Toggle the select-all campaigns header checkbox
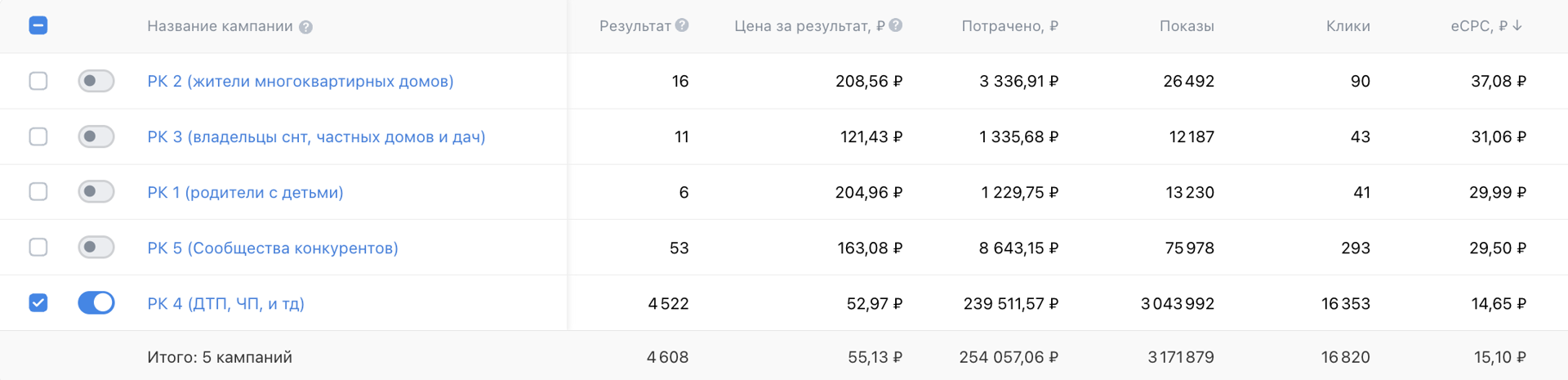 38,25
